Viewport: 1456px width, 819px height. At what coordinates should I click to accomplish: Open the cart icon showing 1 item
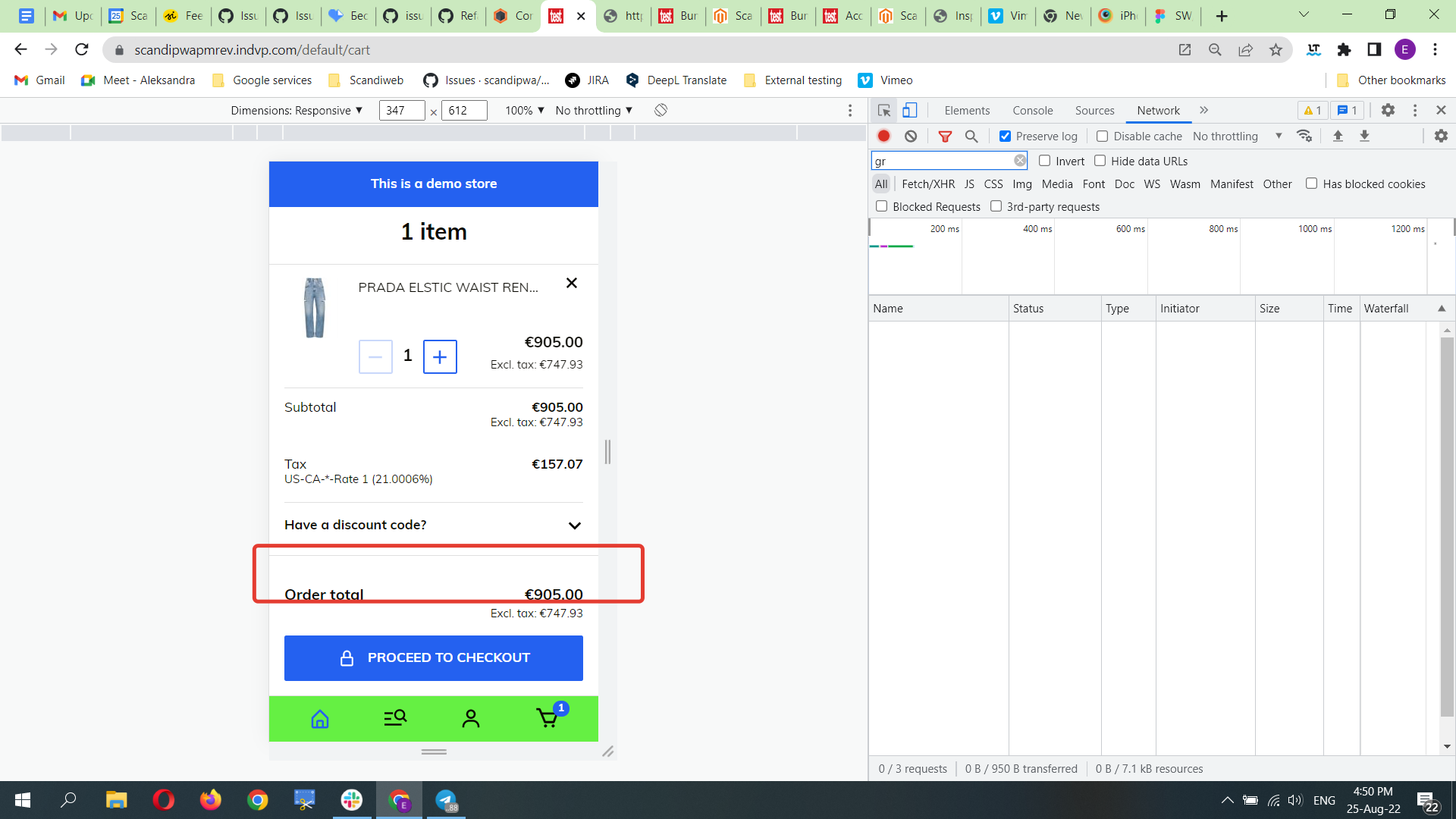[x=548, y=718]
